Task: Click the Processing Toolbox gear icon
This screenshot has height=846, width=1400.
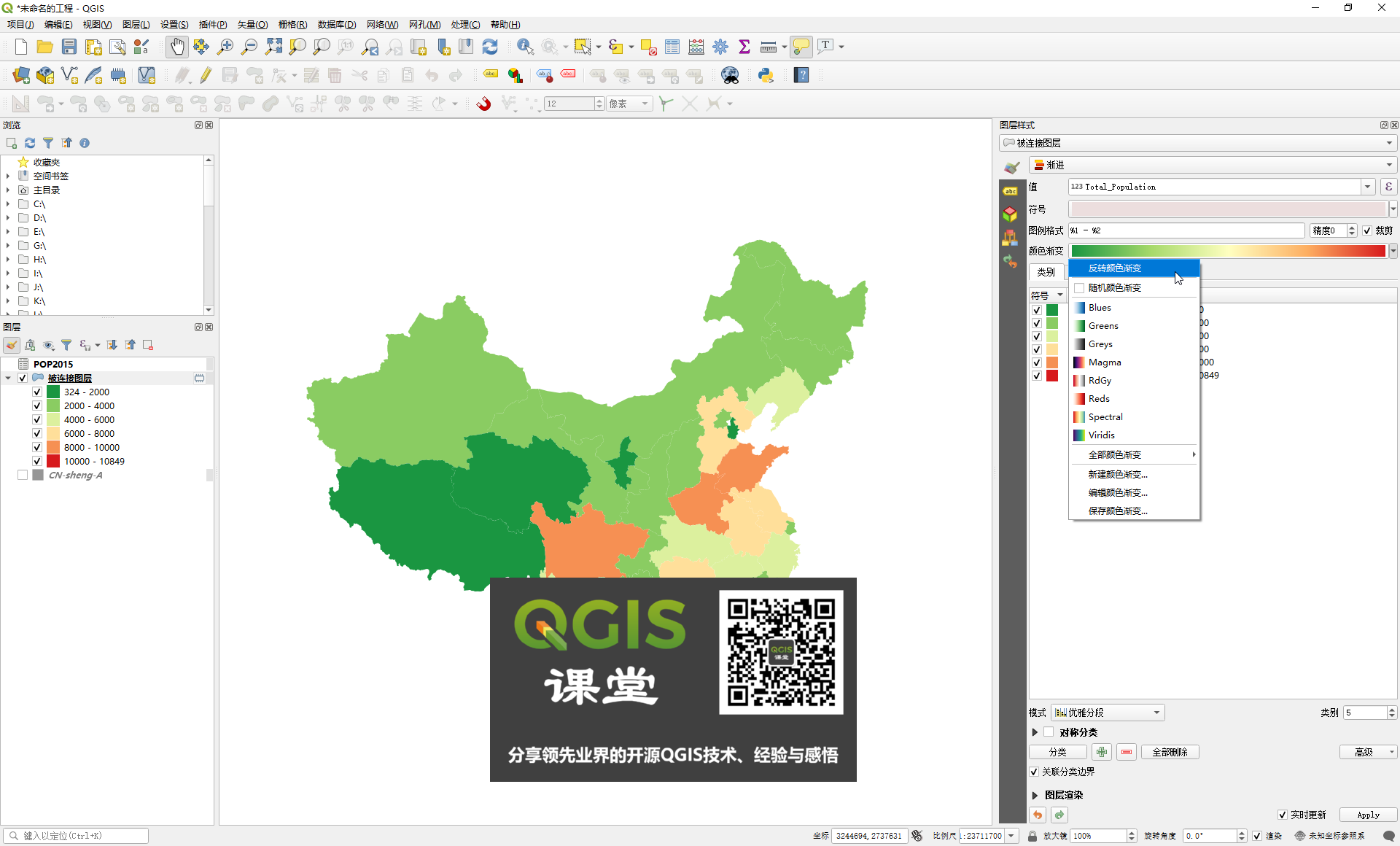Action: pos(720,47)
